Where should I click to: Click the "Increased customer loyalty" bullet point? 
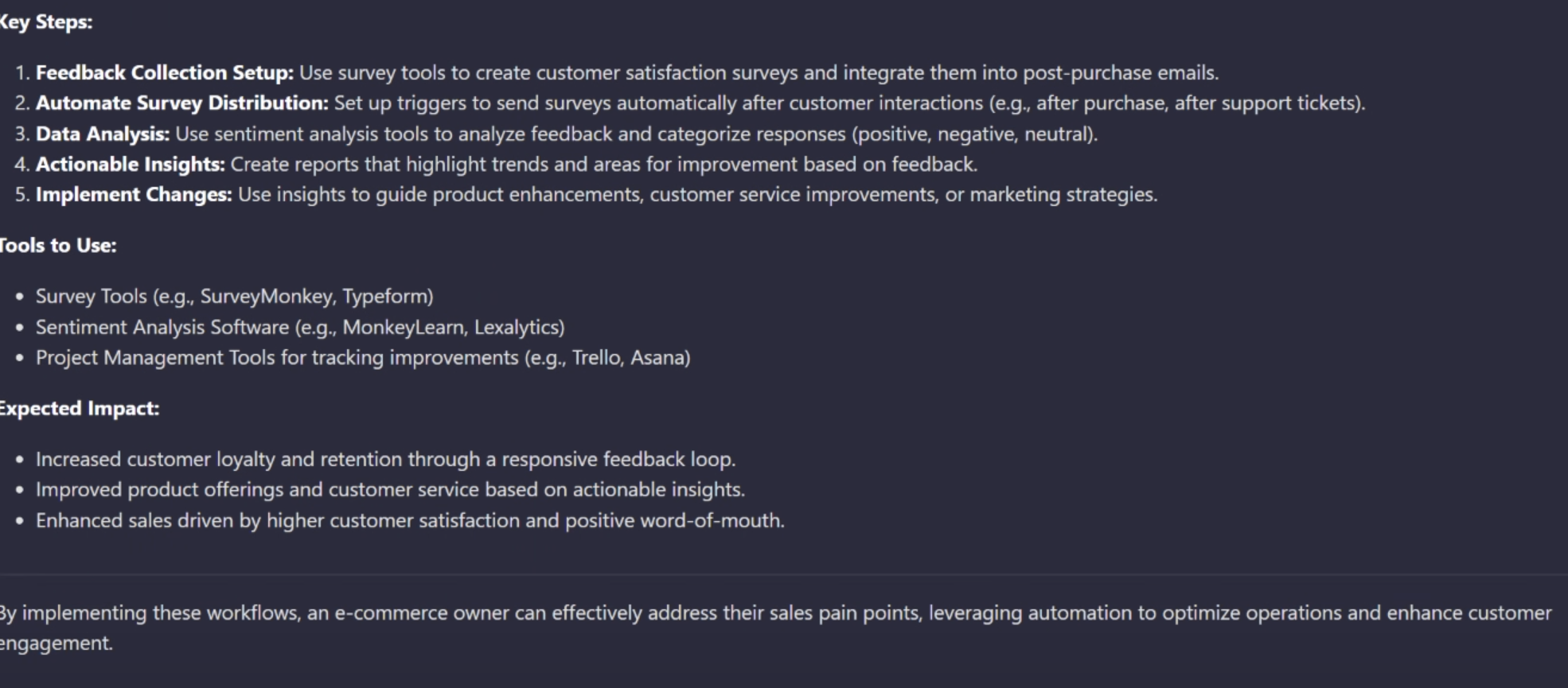386,460
